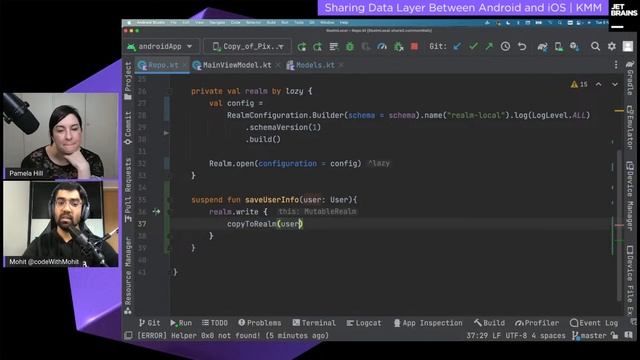Screen dimensions: 640x360
Task: Click the Apply Code Changes icon
Action: [x=333, y=47]
